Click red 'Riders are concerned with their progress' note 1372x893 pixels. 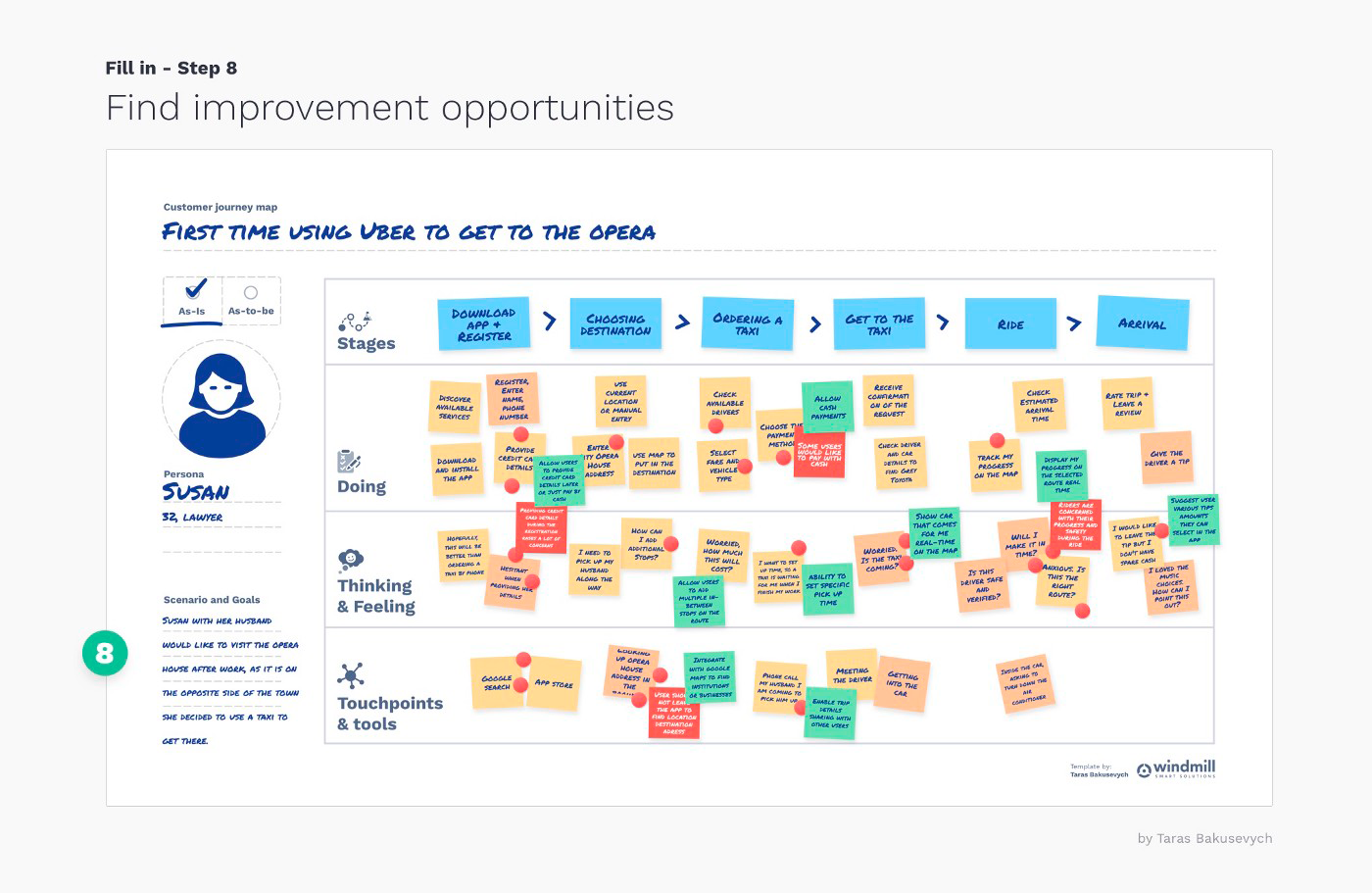pyautogui.click(x=1075, y=524)
